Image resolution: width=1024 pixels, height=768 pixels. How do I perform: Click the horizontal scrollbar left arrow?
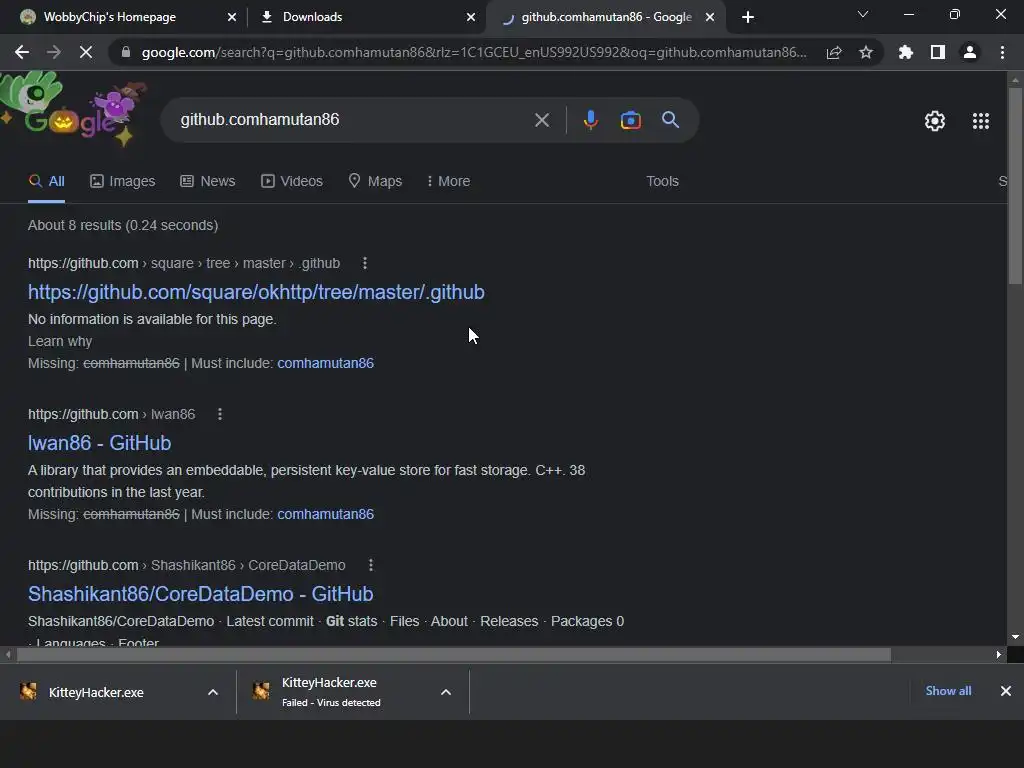tap(8, 654)
